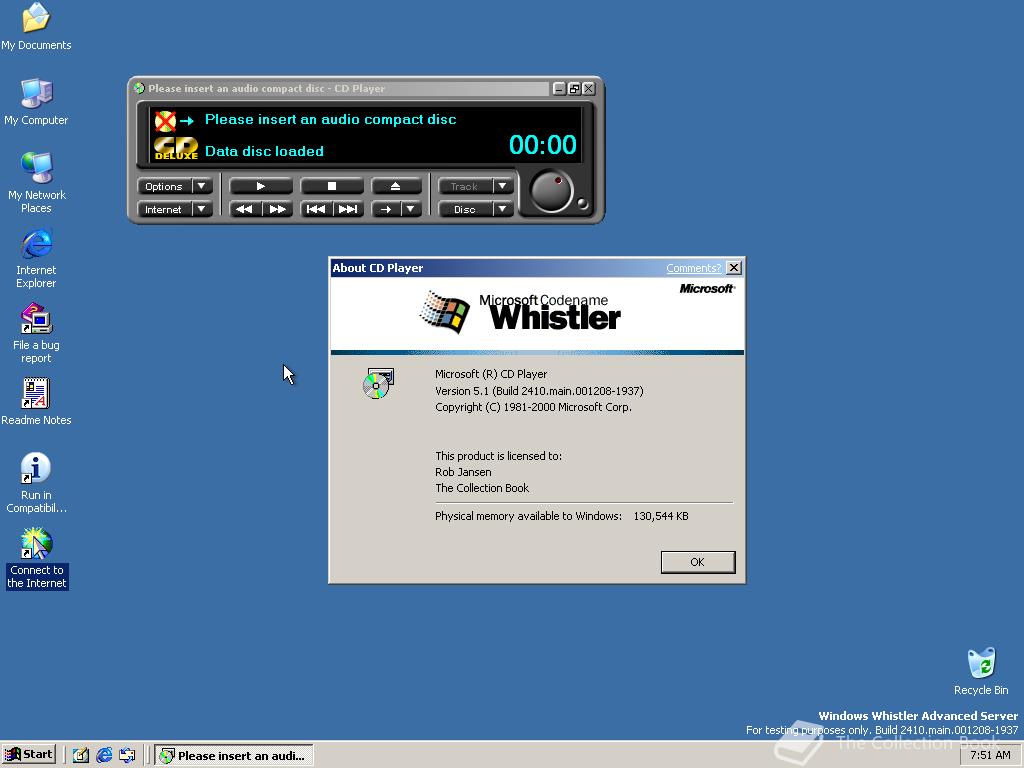
Task: Click 'Data disc loaded' status text
Action: [264, 151]
